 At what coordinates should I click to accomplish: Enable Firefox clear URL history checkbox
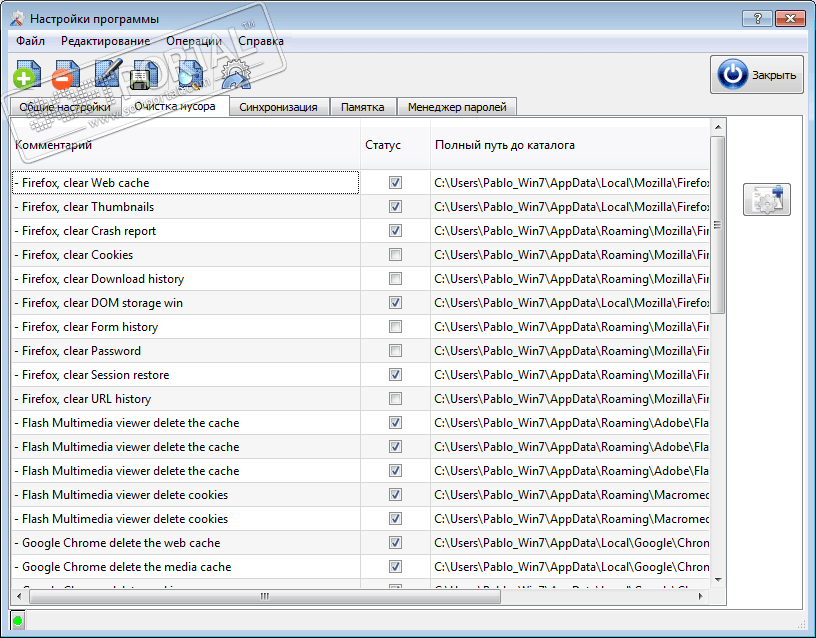tap(396, 399)
